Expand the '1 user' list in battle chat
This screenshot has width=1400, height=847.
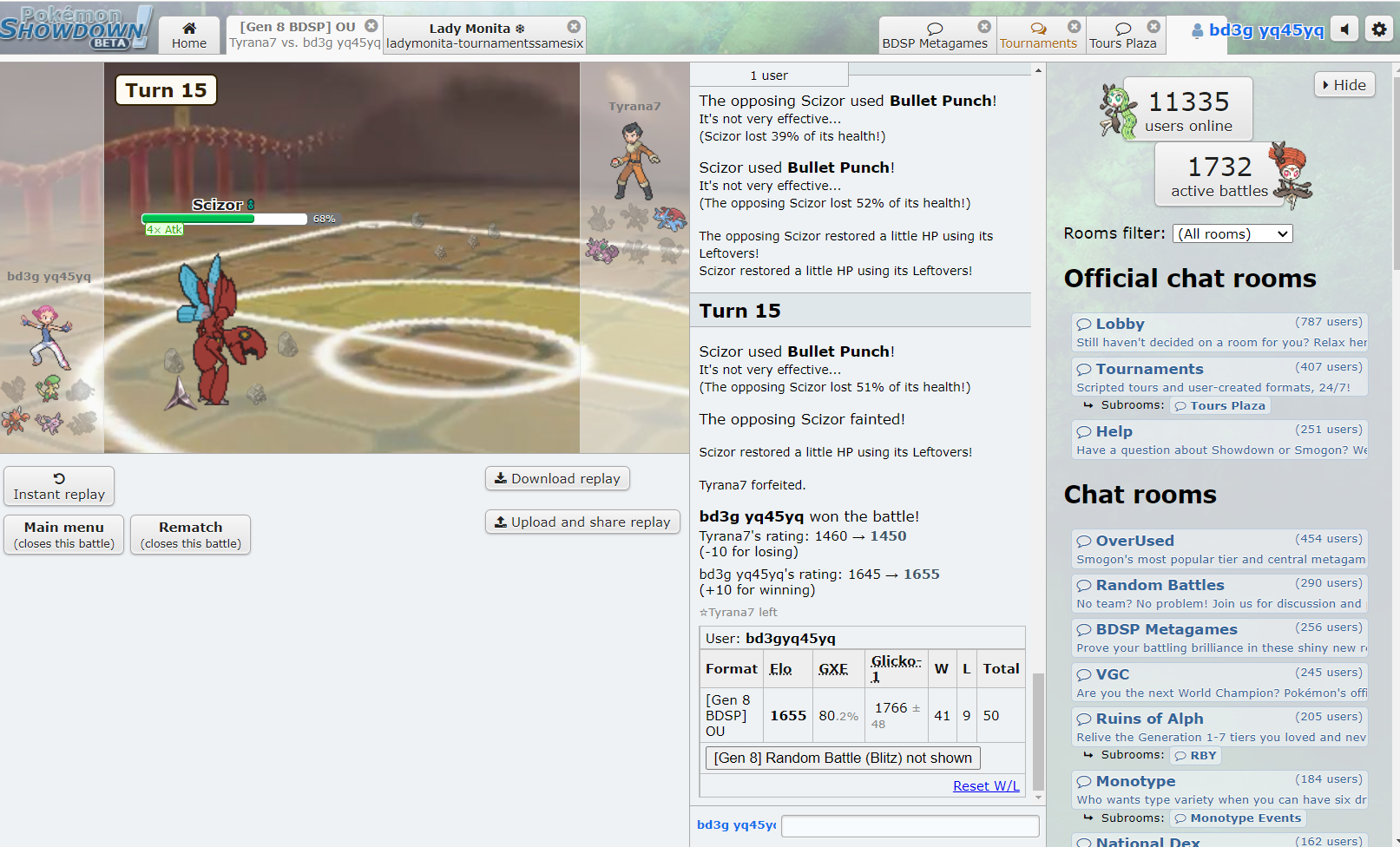point(769,76)
